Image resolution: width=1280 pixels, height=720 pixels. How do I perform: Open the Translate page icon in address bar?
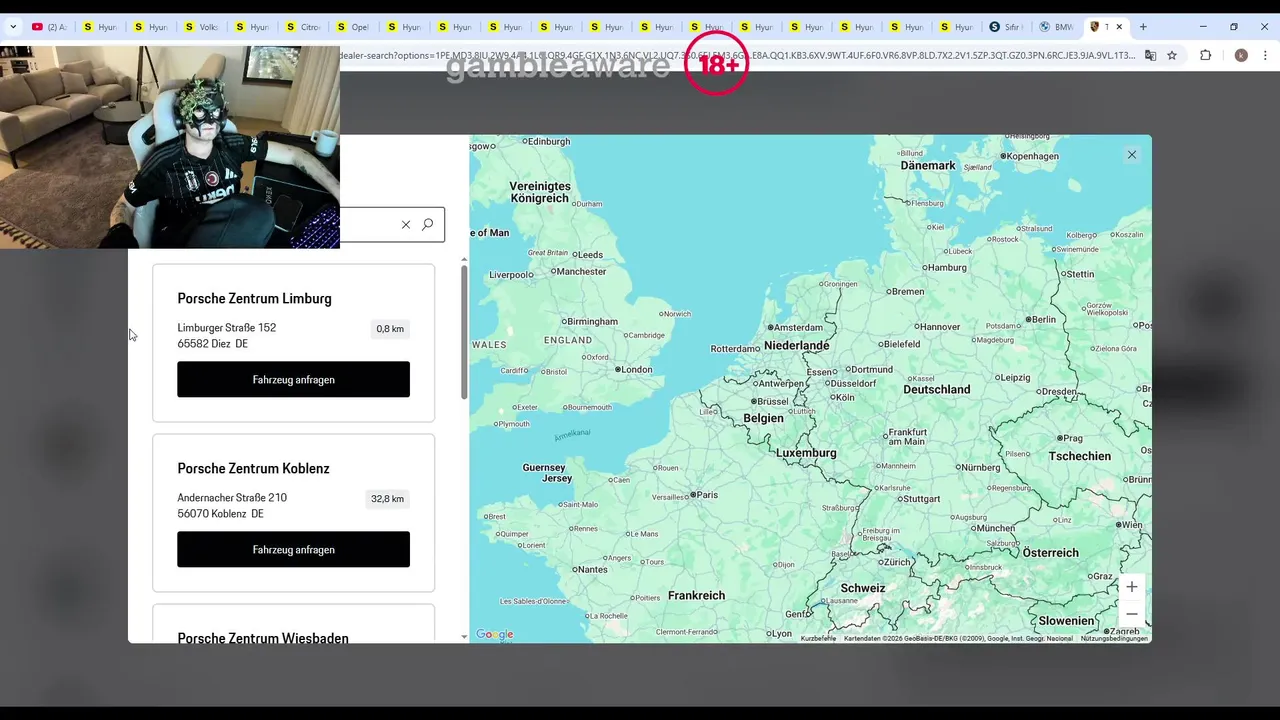pyautogui.click(x=1150, y=55)
